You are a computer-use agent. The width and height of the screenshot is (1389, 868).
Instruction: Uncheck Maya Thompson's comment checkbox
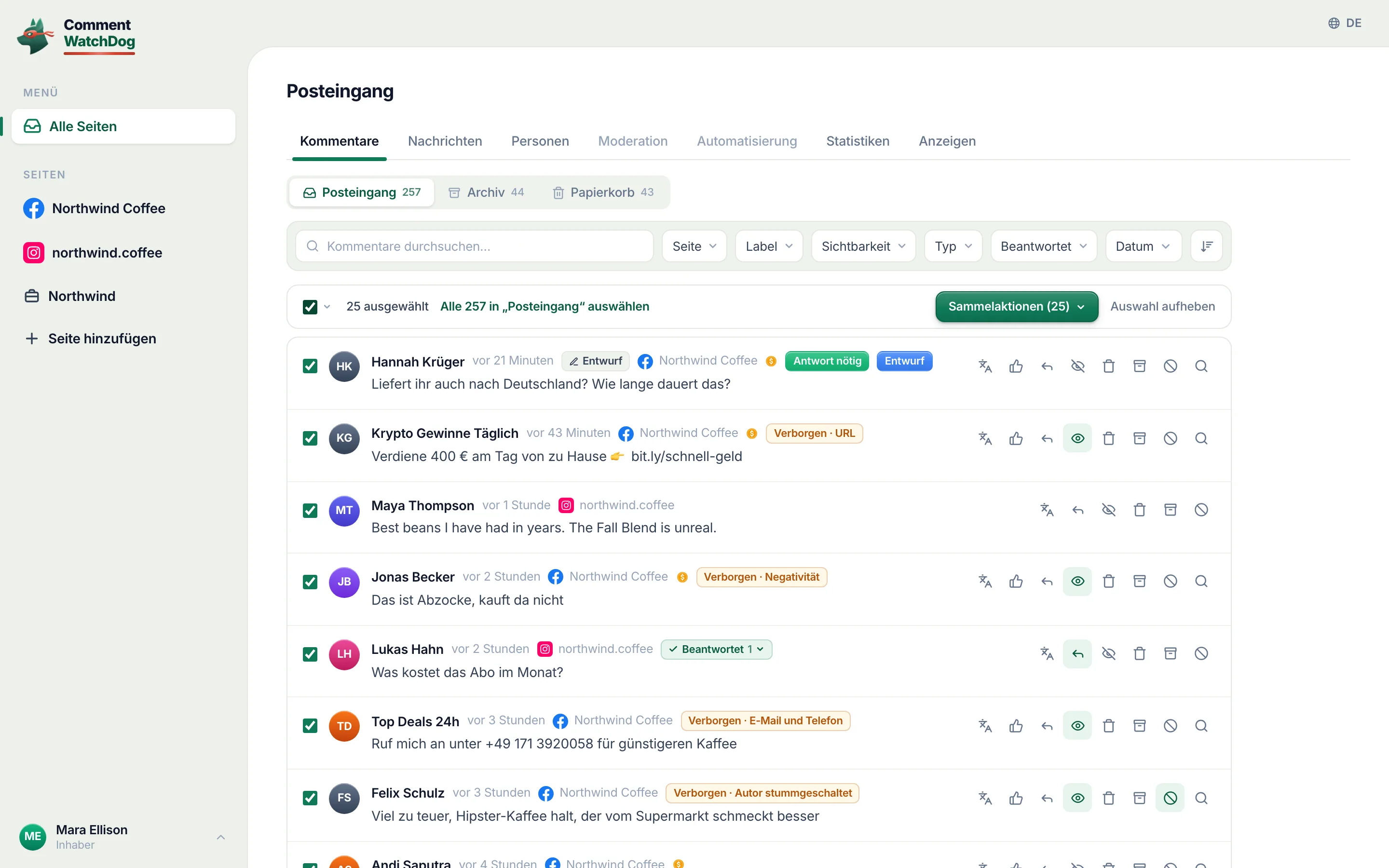pos(310,510)
